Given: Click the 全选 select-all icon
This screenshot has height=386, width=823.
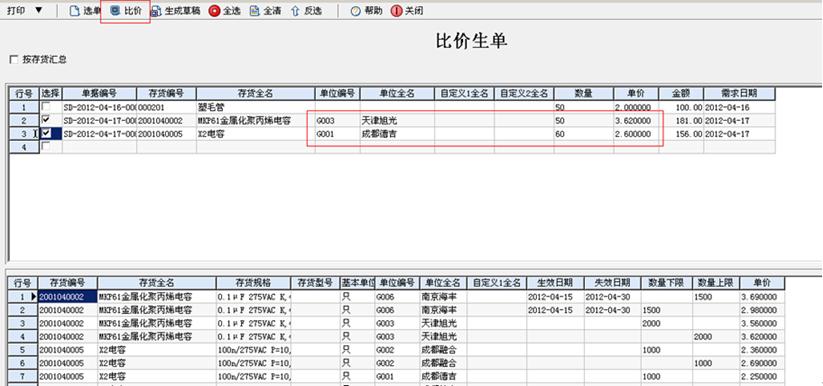Looking at the screenshot, I should pyautogui.click(x=214, y=11).
